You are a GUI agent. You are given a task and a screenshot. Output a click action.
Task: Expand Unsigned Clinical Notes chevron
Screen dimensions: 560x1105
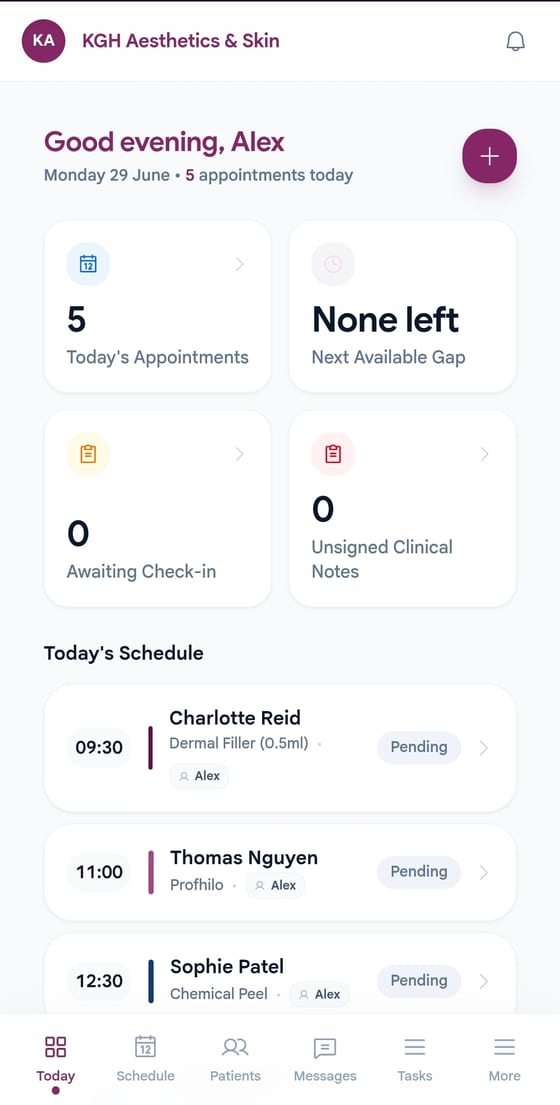click(485, 454)
